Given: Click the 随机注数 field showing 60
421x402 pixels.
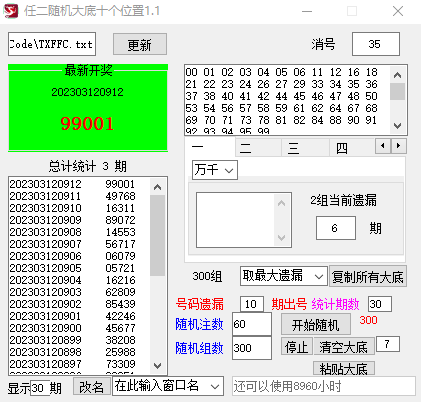Looking at the screenshot, I should tap(252, 324).
